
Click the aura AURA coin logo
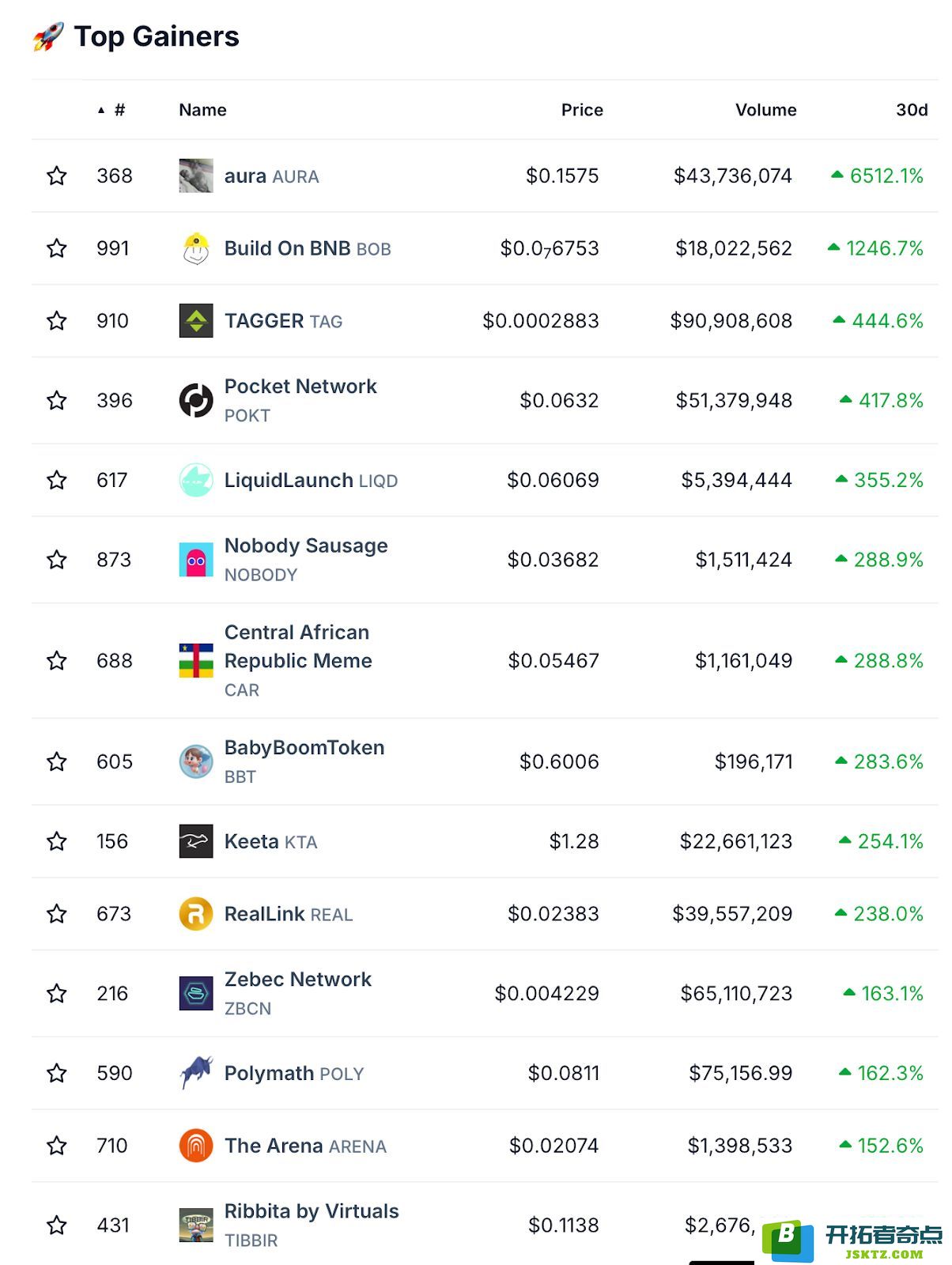click(x=196, y=176)
